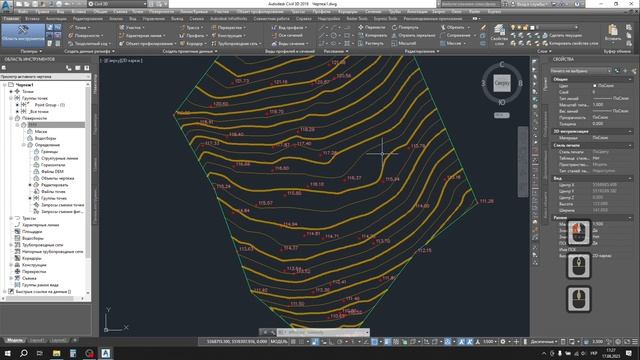Image resolution: width=640 pixels, height=360 pixels.
Task: Click the Пересечения tool
Action: [229, 27]
